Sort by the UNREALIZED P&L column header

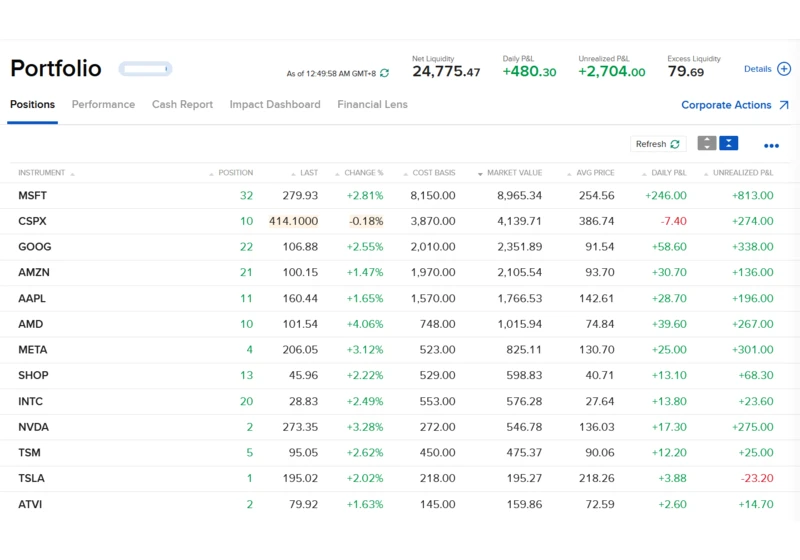743,173
